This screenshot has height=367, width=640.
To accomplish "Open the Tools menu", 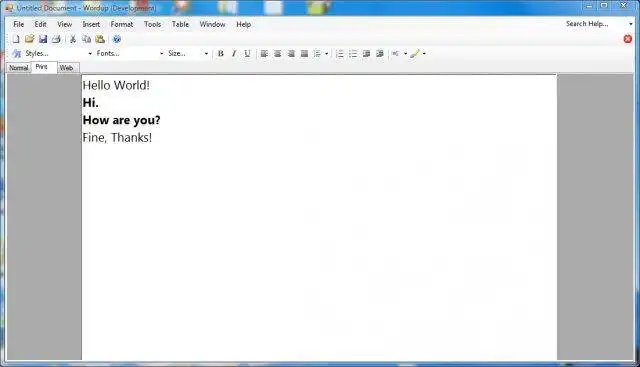I will (x=153, y=24).
